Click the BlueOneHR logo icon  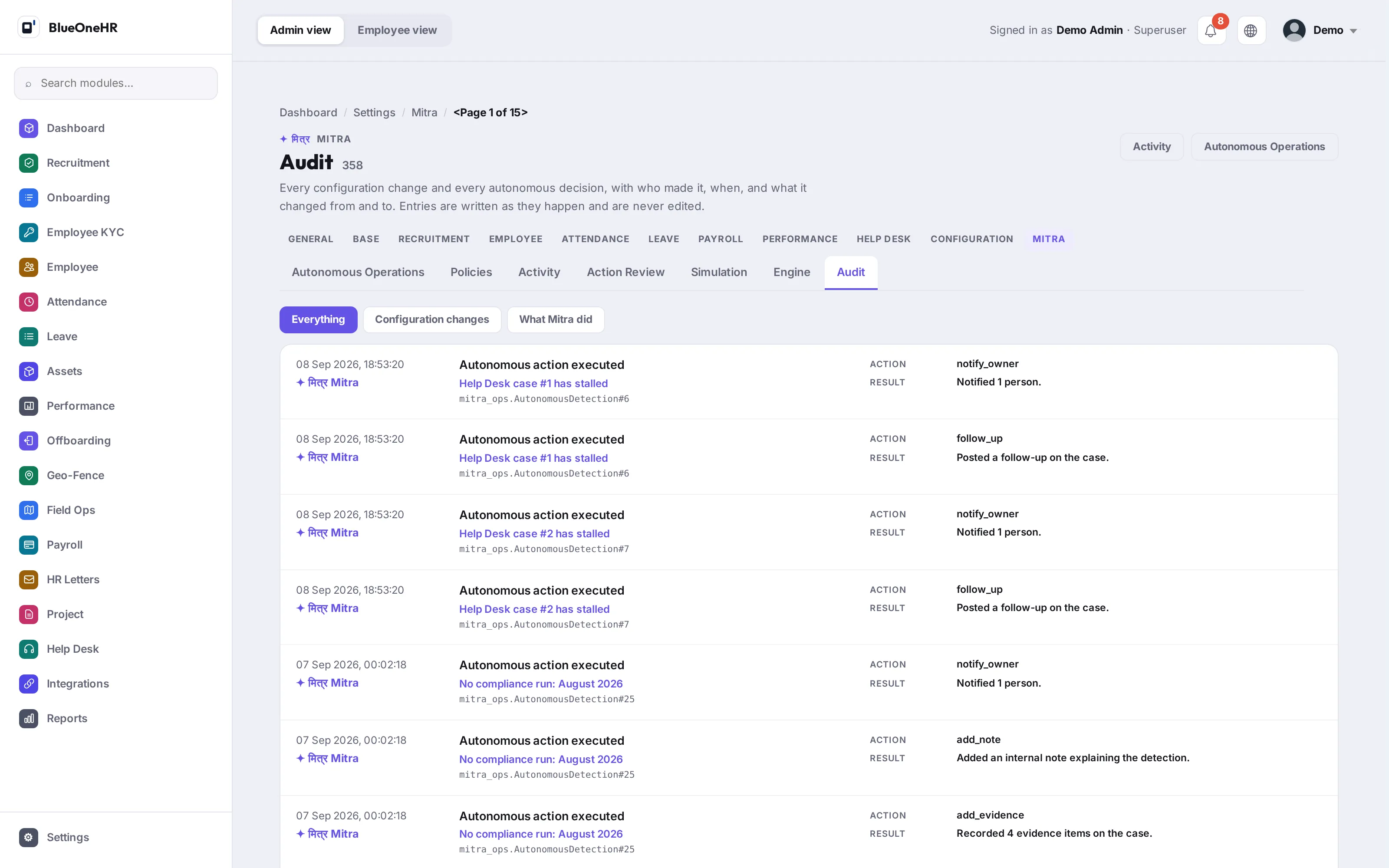28,27
